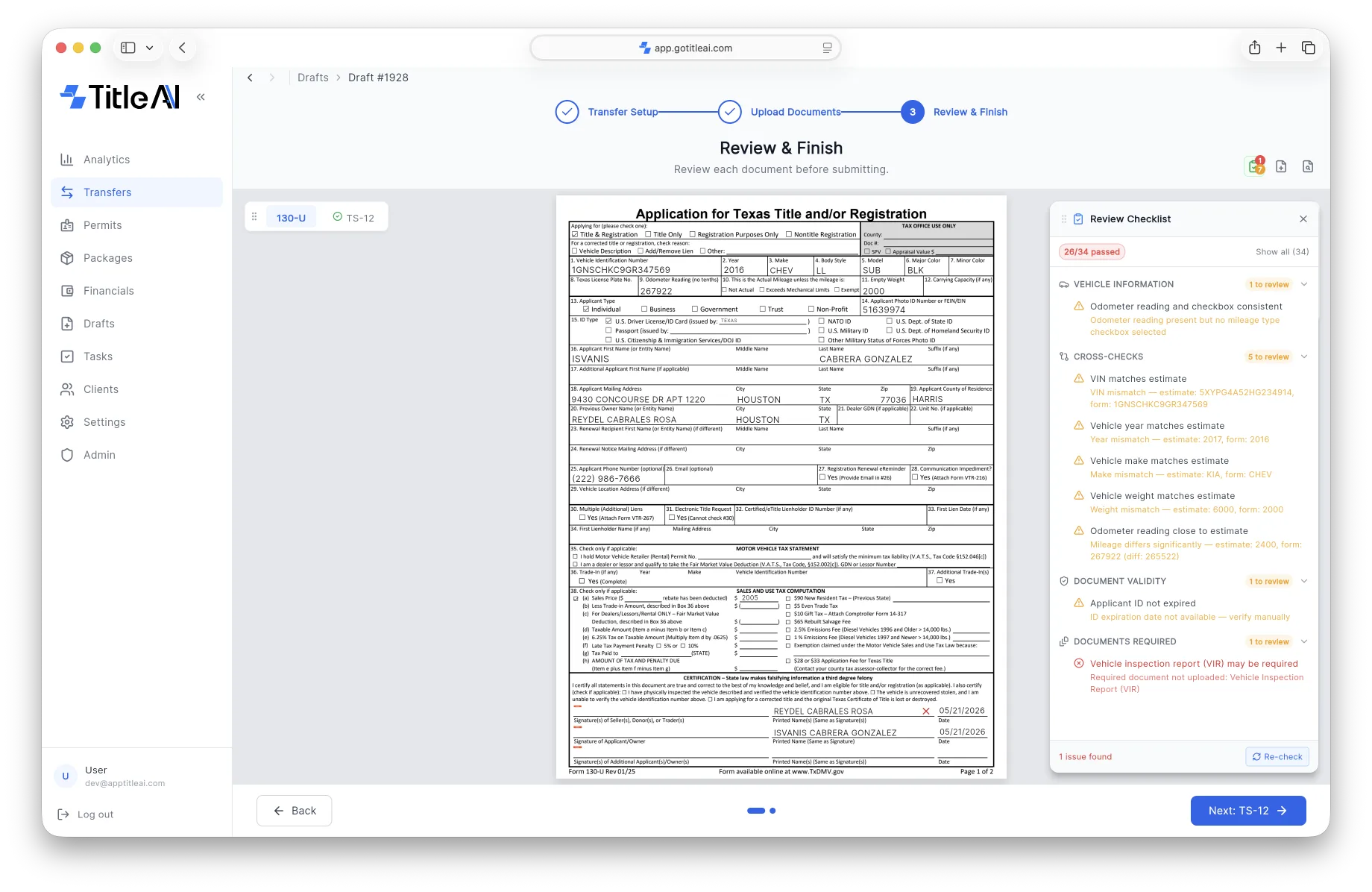Go to the Transfer Setup step
The width and height of the screenshot is (1372, 892).
tap(607, 112)
